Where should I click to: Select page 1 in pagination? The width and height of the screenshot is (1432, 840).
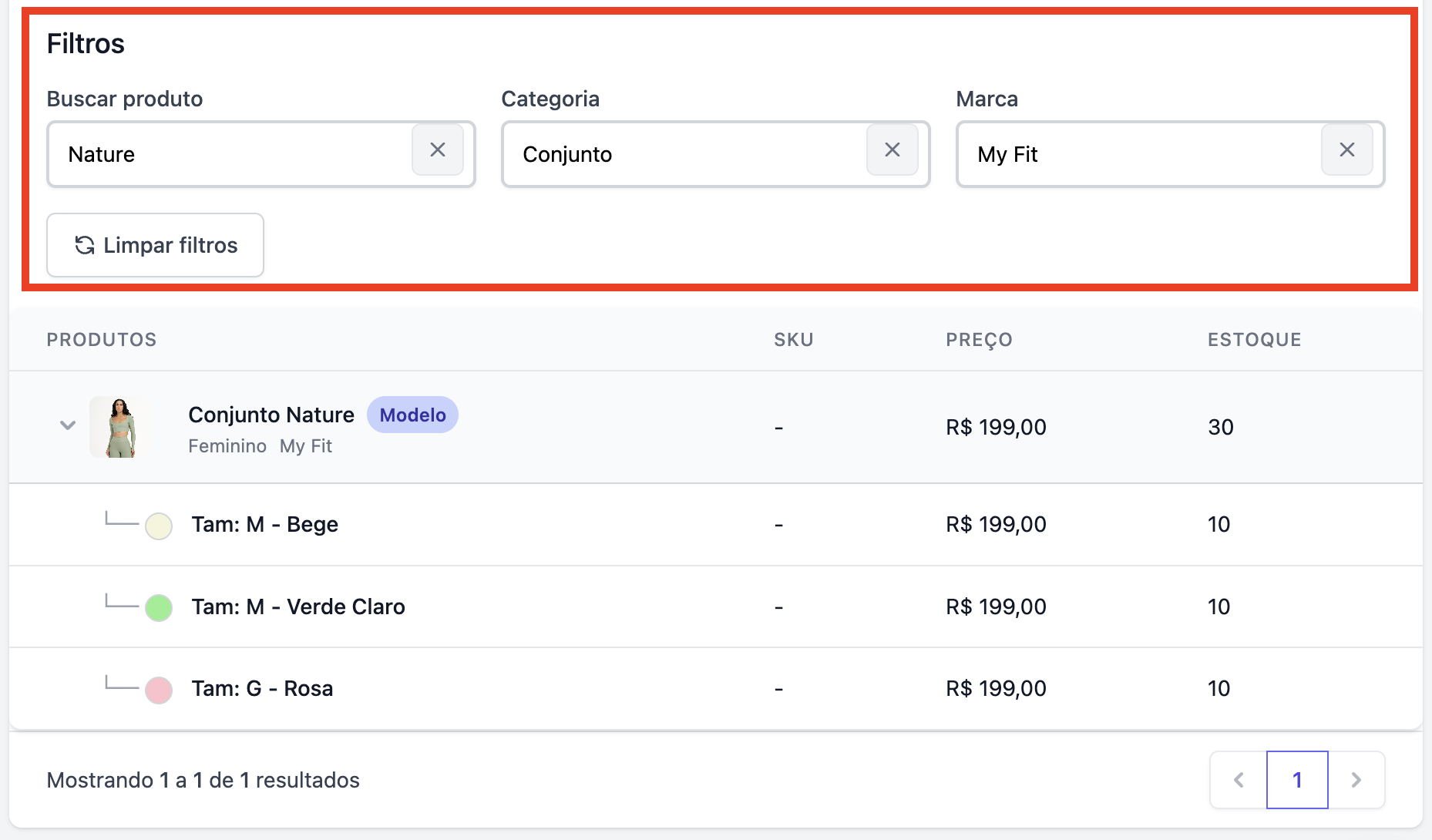click(x=1297, y=780)
